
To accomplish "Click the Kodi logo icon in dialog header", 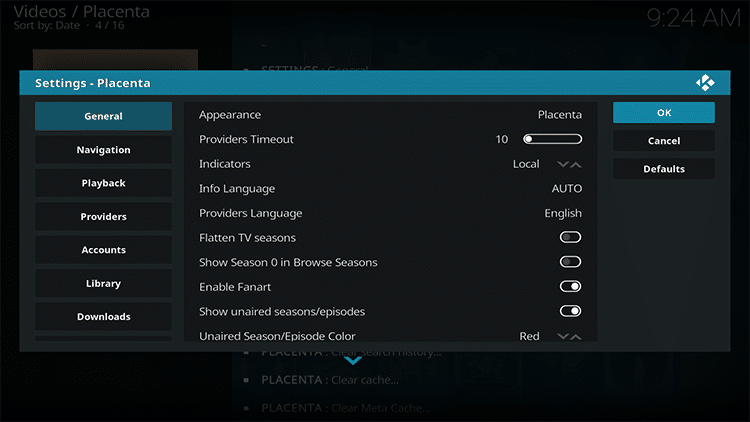I will [x=705, y=83].
